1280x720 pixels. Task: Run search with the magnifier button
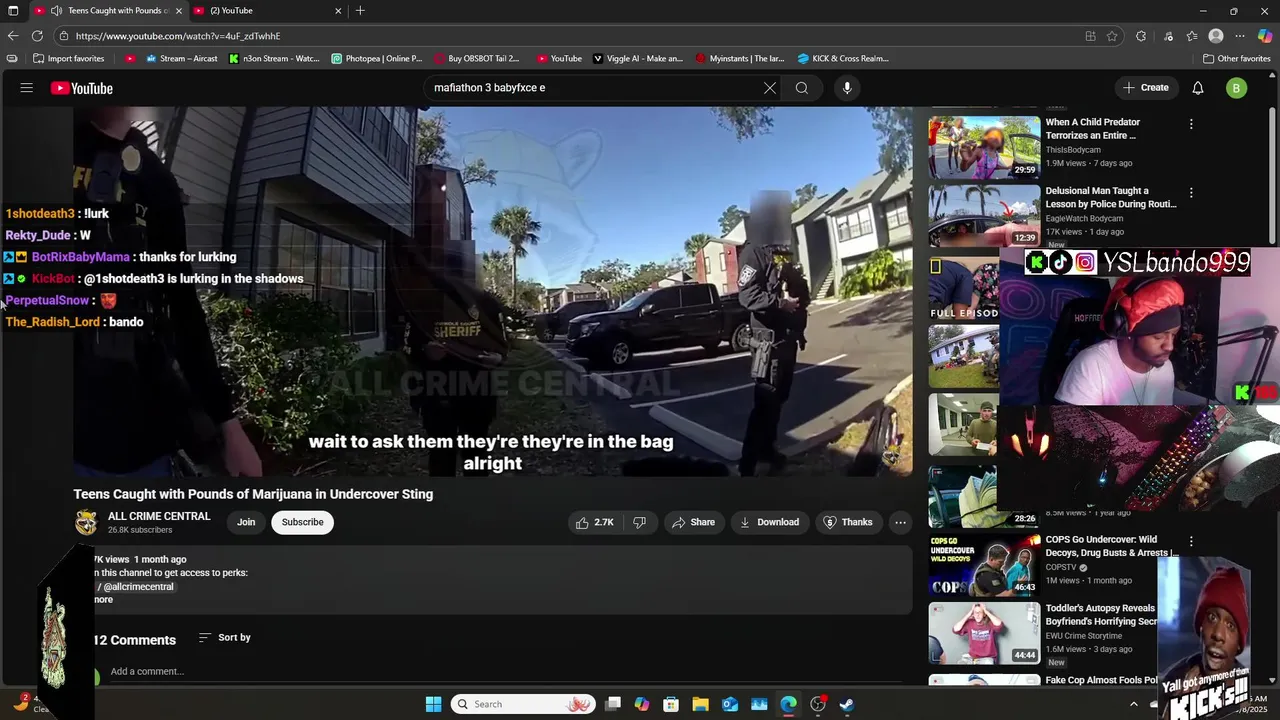[x=802, y=88]
